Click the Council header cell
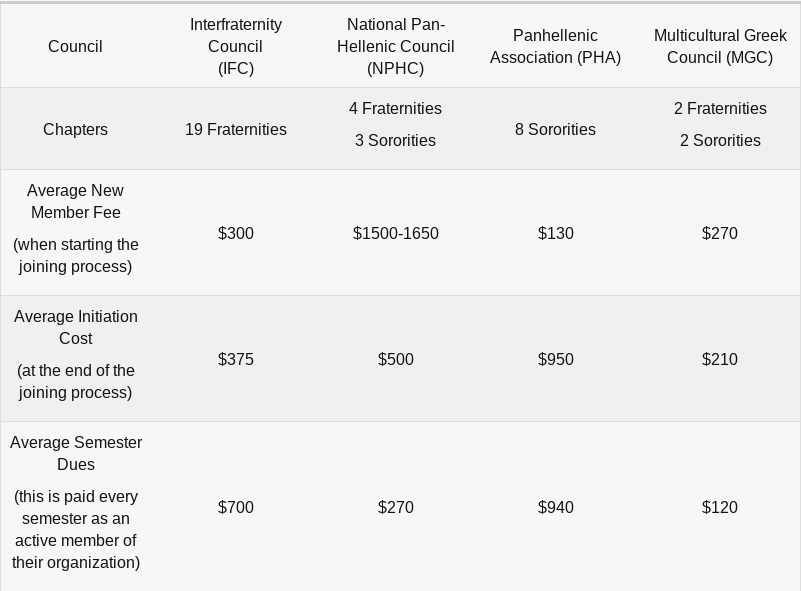 tap(75, 46)
